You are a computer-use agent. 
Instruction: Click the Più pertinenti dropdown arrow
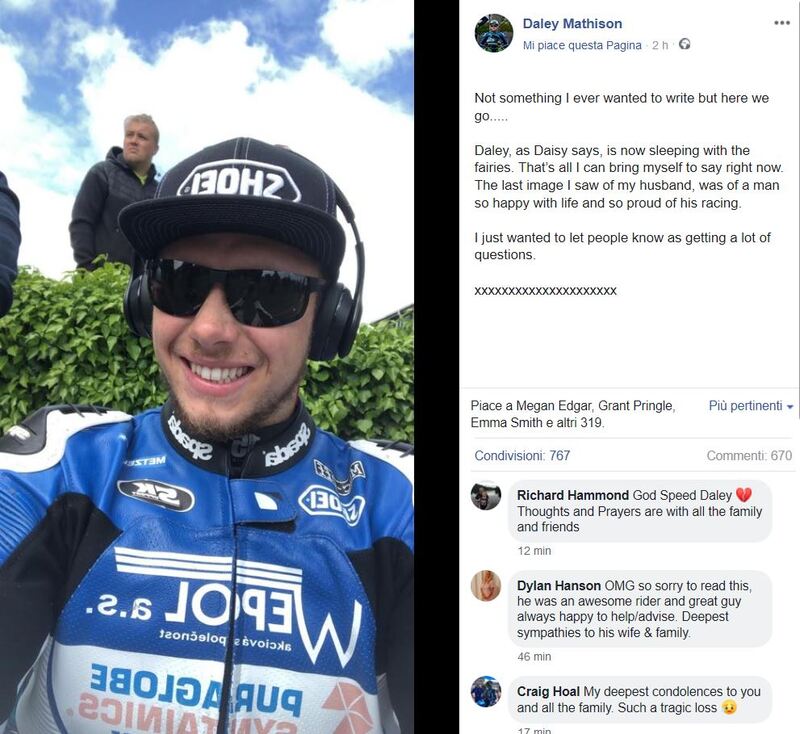pyautogui.click(x=790, y=407)
